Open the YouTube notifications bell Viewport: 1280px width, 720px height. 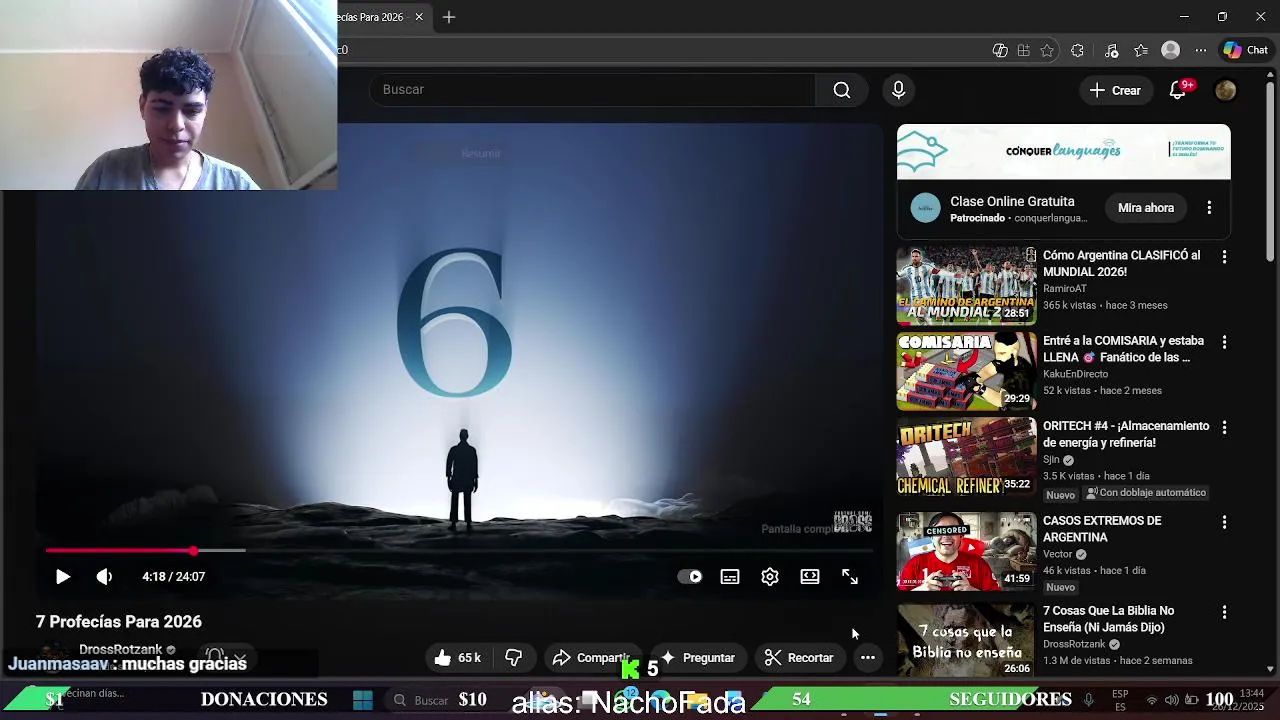coord(1178,90)
